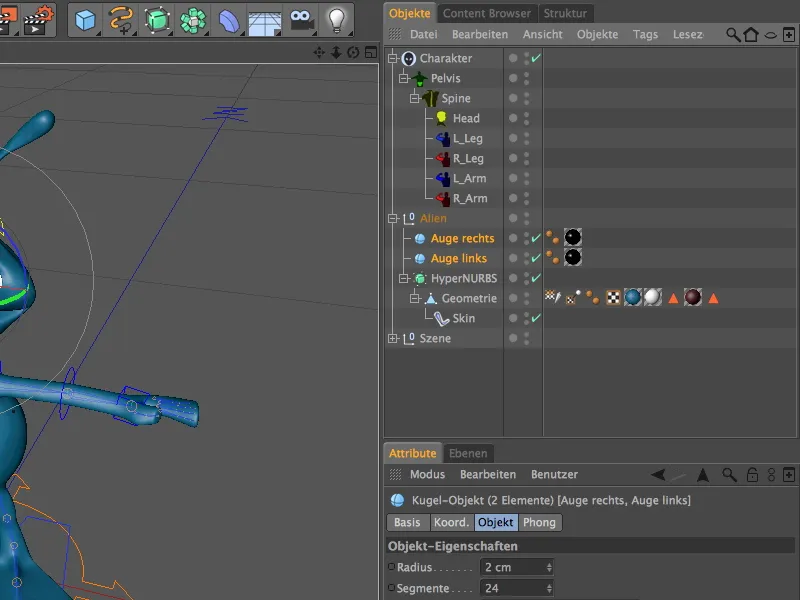The height and width of the screenshot is (600, 800).
Task: Toggle the Skin enable checkmark
Action: point(536,318)
